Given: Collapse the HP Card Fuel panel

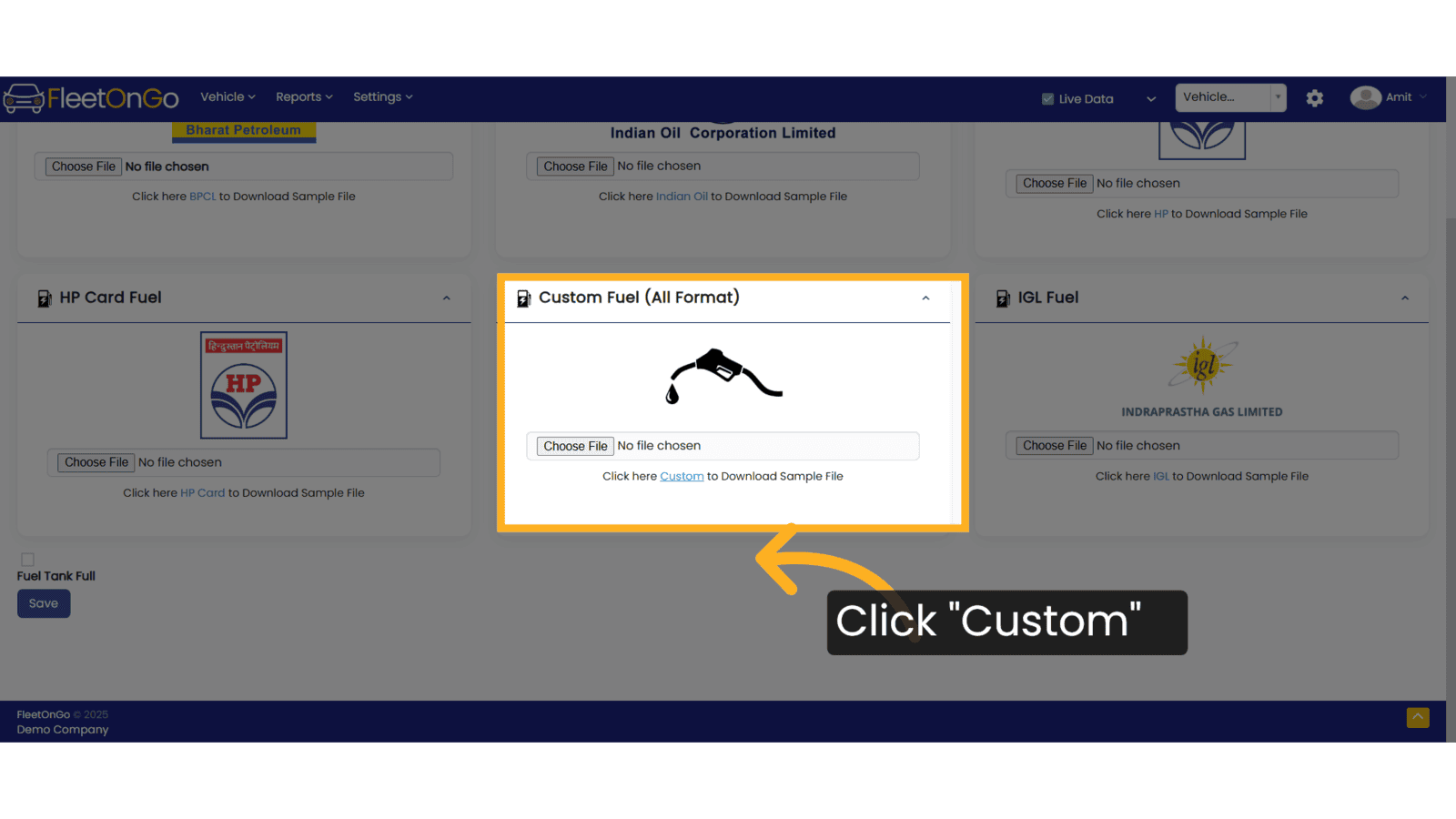Looking at the screenshot, I should pyautogui.click(x=447, y=298).
